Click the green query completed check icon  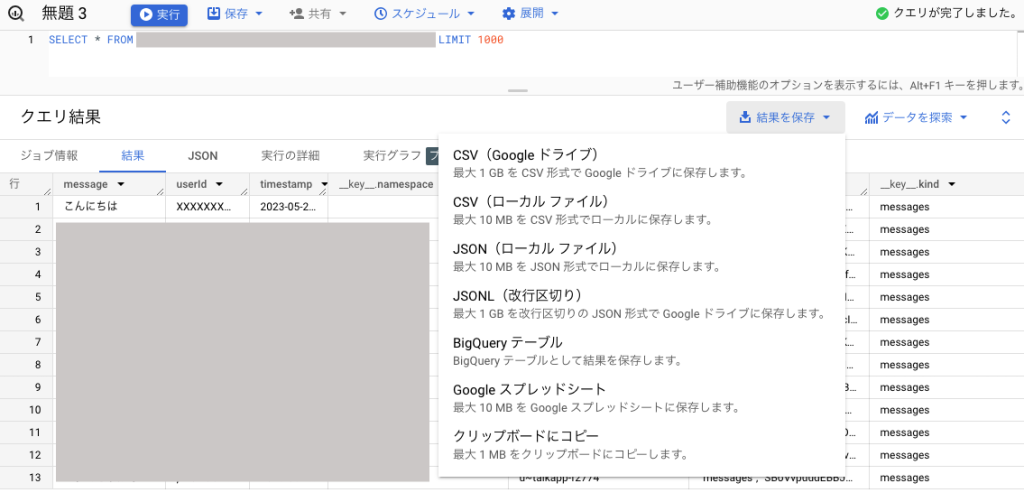point(881,14)
